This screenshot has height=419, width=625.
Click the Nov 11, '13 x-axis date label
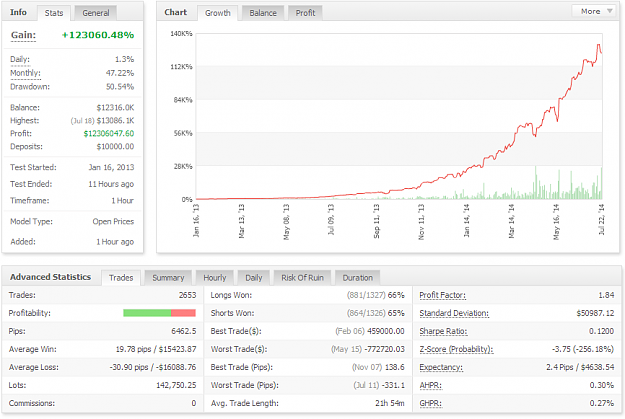[421, 222]
